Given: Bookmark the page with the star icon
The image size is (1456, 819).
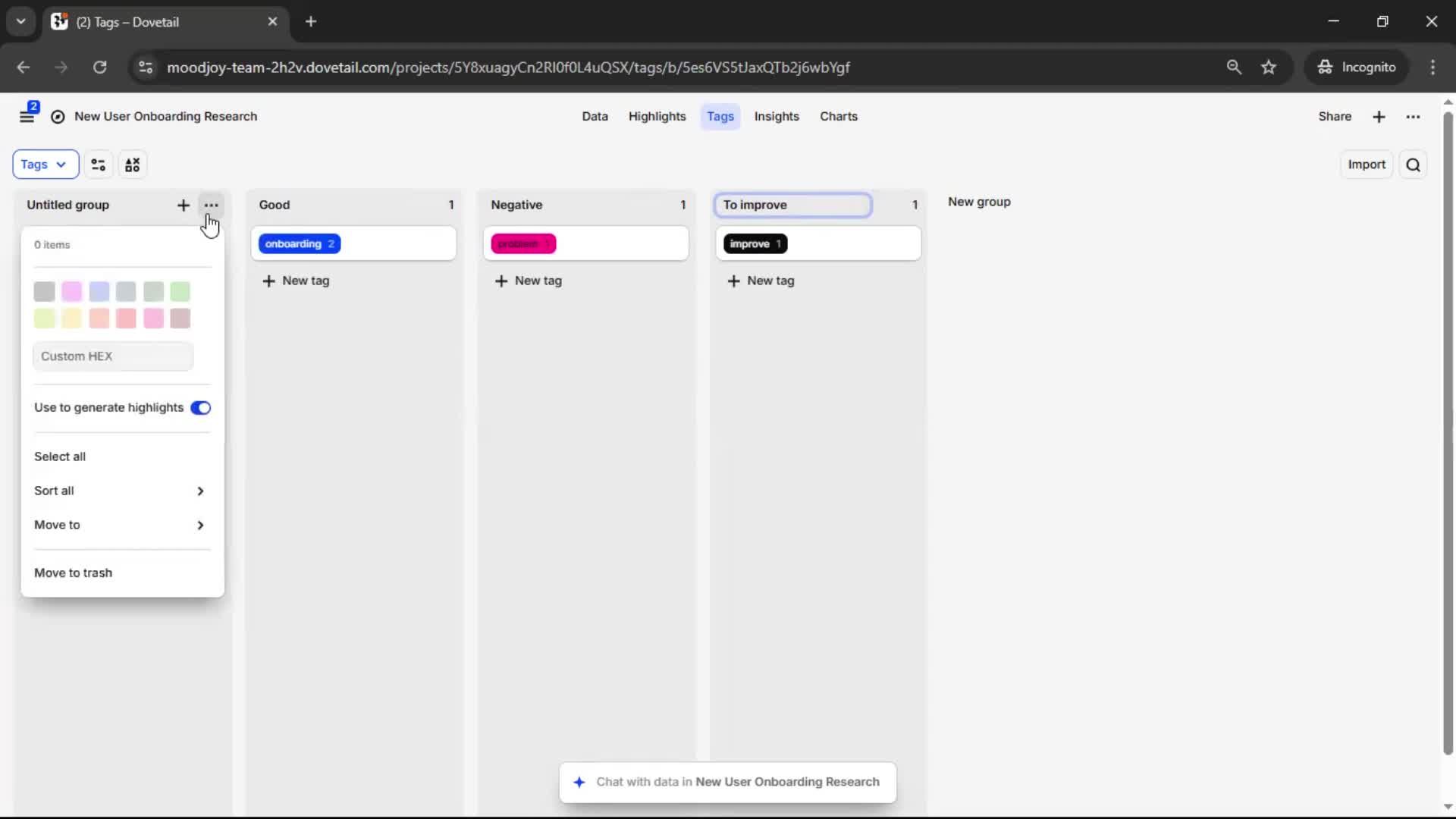Looking at the screenshot, I should (x=1269, y=67).
